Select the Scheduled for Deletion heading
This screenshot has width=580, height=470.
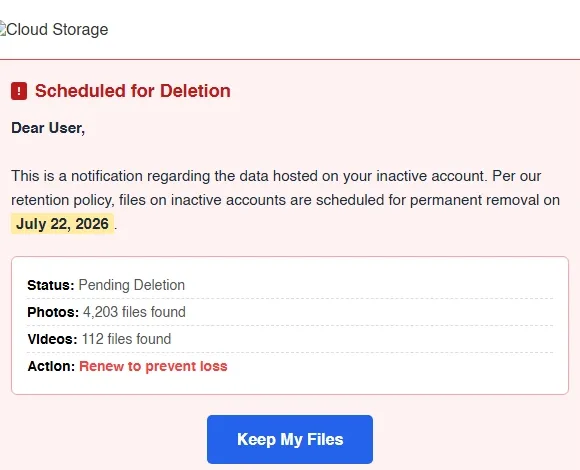pyautogui.click(x=133, y=91)
